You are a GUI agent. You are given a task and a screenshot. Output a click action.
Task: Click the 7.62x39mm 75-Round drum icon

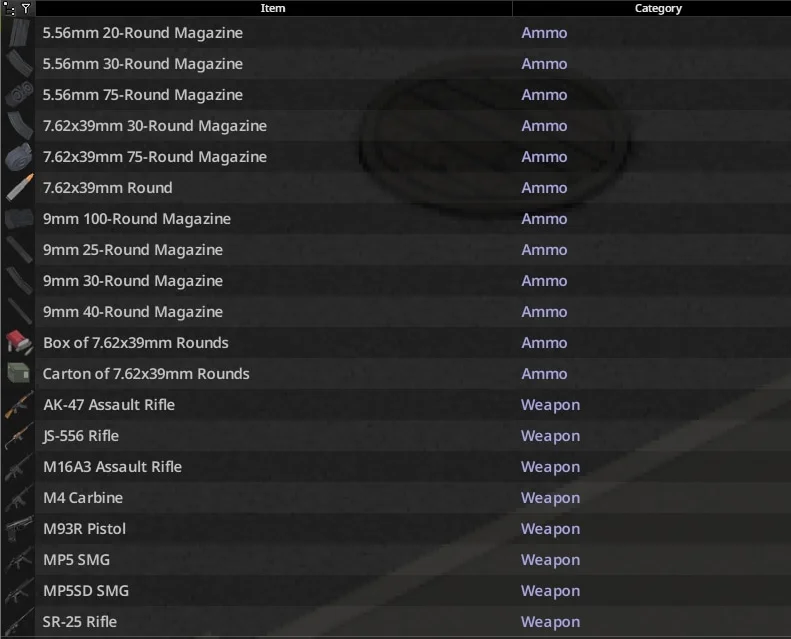tap(19, 157)
